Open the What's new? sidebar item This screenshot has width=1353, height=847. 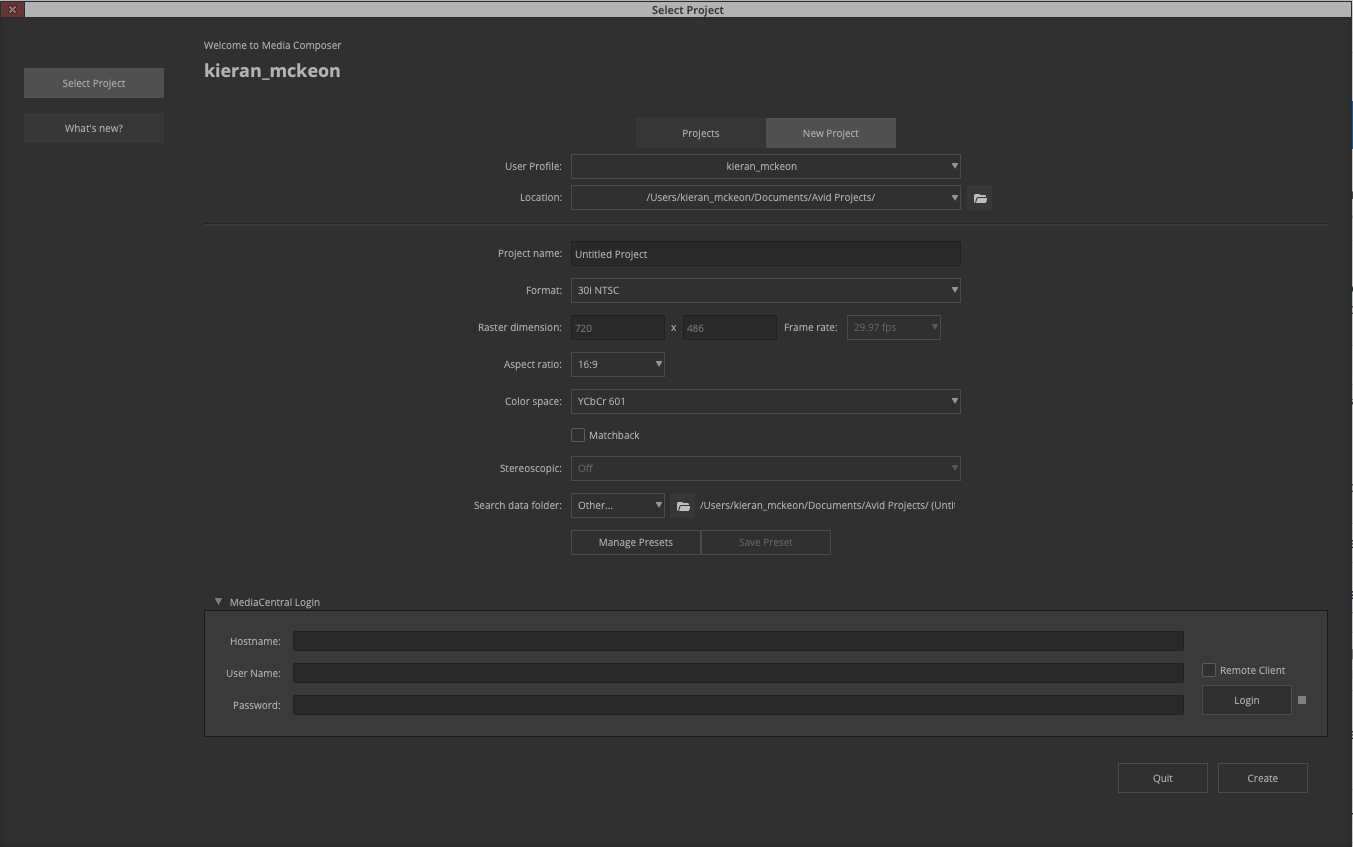94,128
